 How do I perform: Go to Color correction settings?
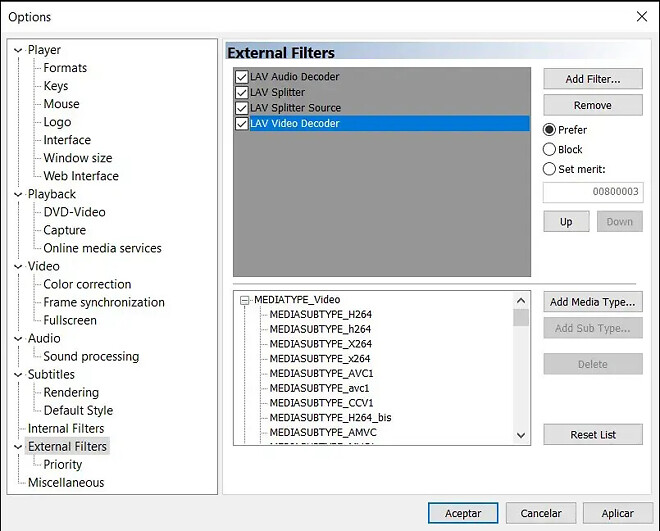87,284
